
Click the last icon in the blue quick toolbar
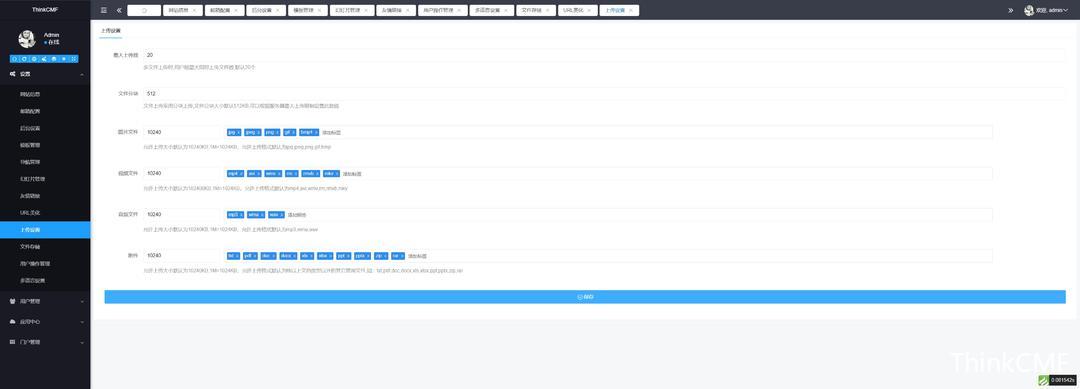tap(74, 59)
